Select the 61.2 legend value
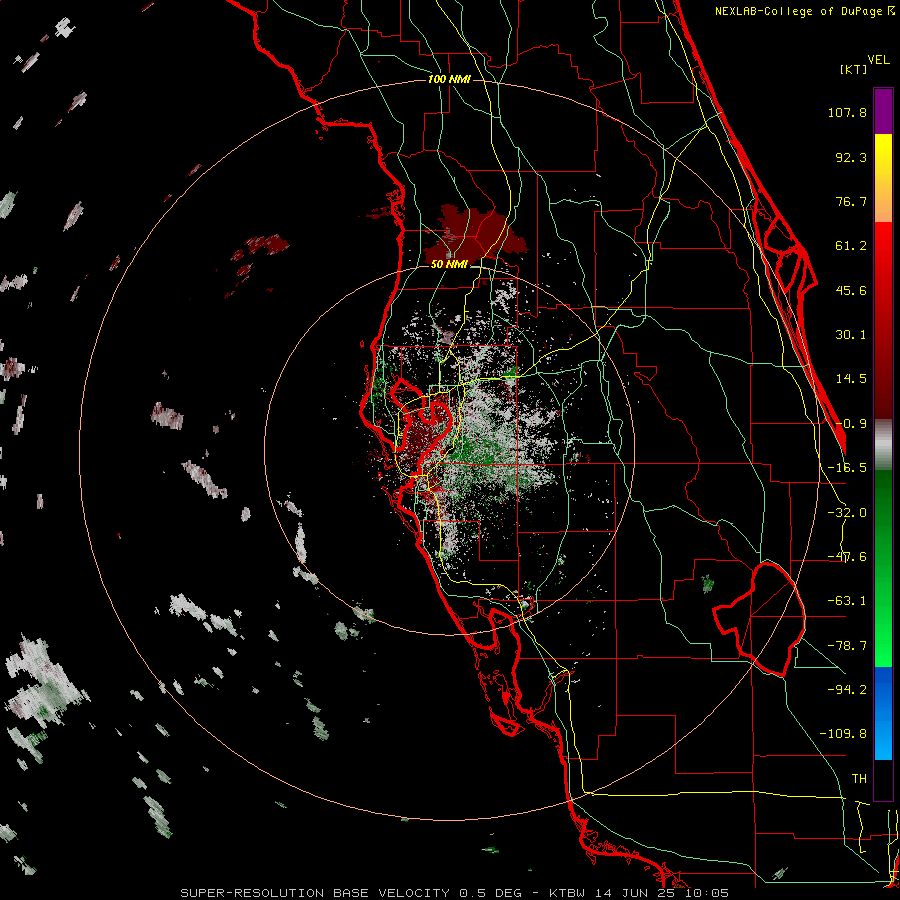The image size is (900, 900). pos(851,246)
